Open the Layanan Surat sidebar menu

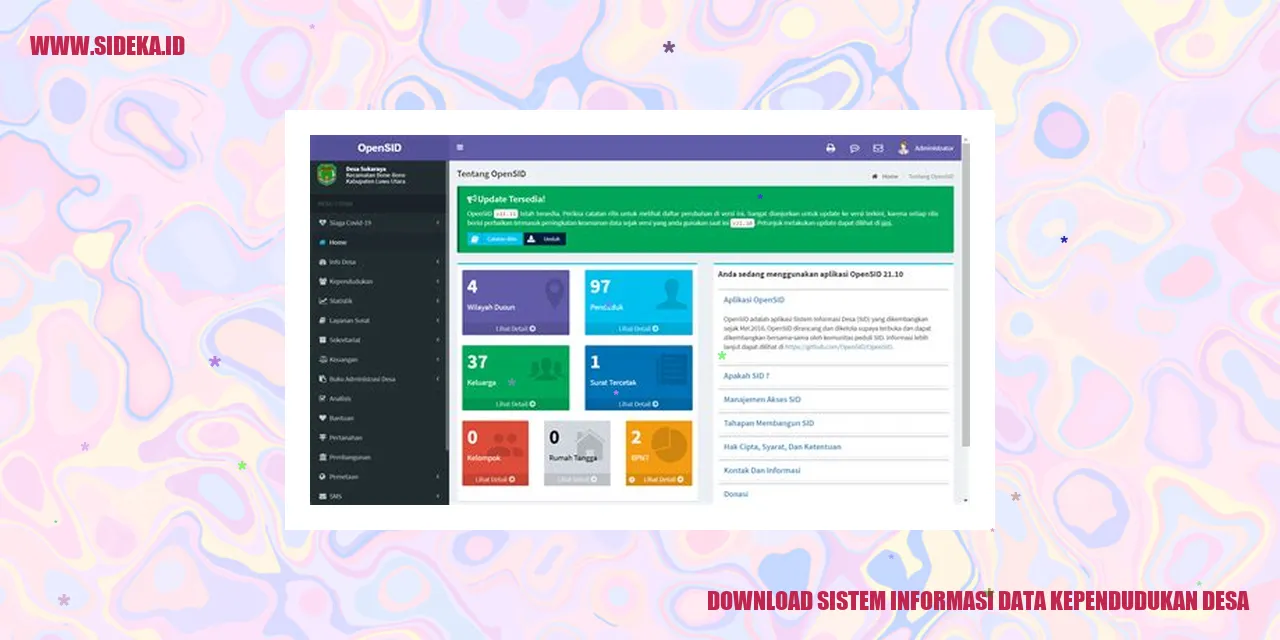click(379, 320)
